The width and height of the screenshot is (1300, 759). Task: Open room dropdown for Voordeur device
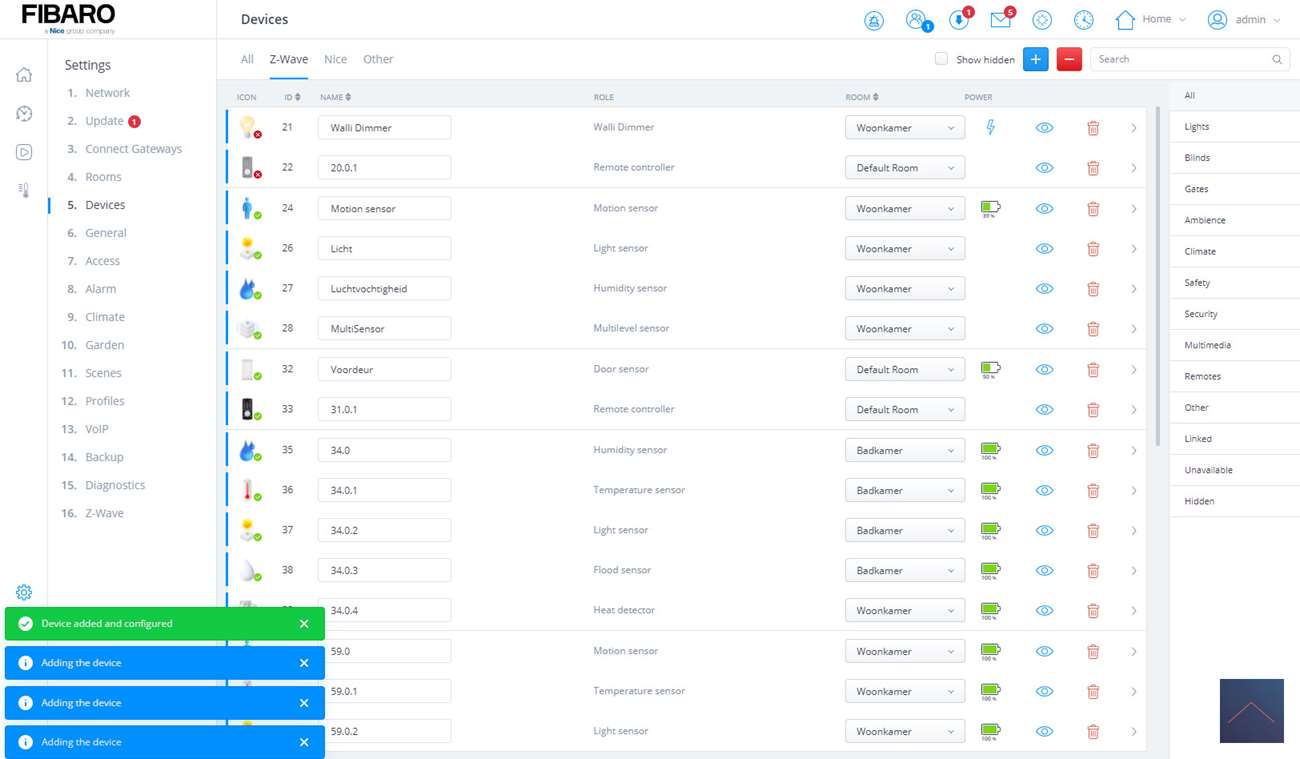[905, 370]
